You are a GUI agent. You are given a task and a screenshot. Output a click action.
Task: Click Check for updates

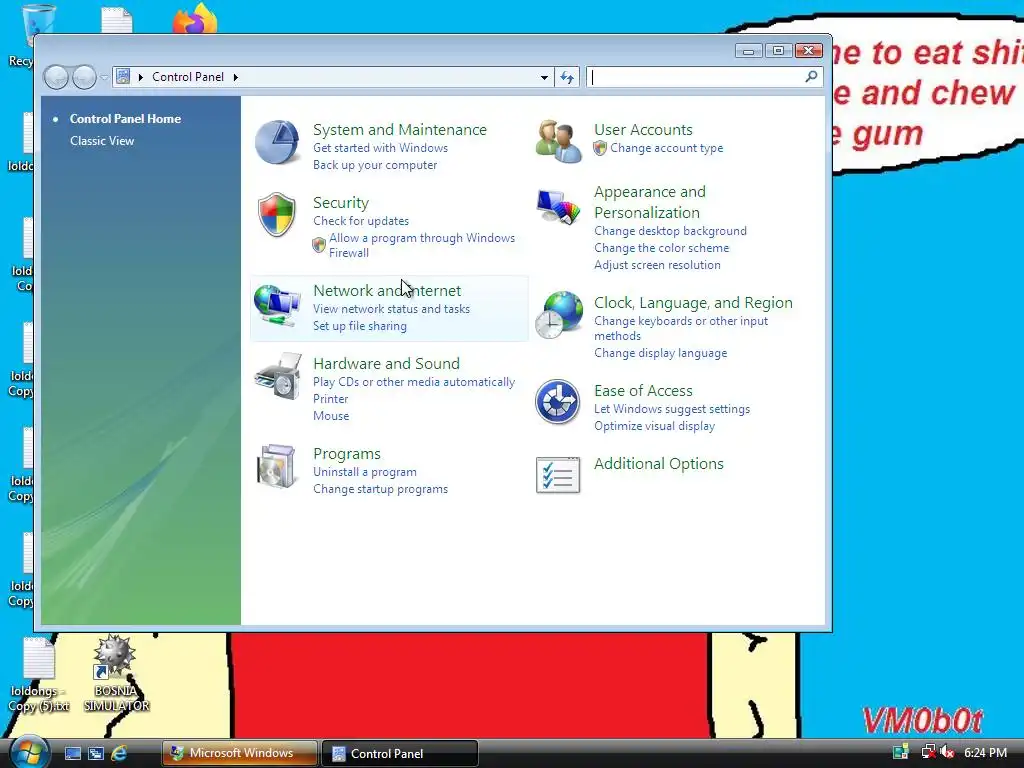[x=360, y=221]
